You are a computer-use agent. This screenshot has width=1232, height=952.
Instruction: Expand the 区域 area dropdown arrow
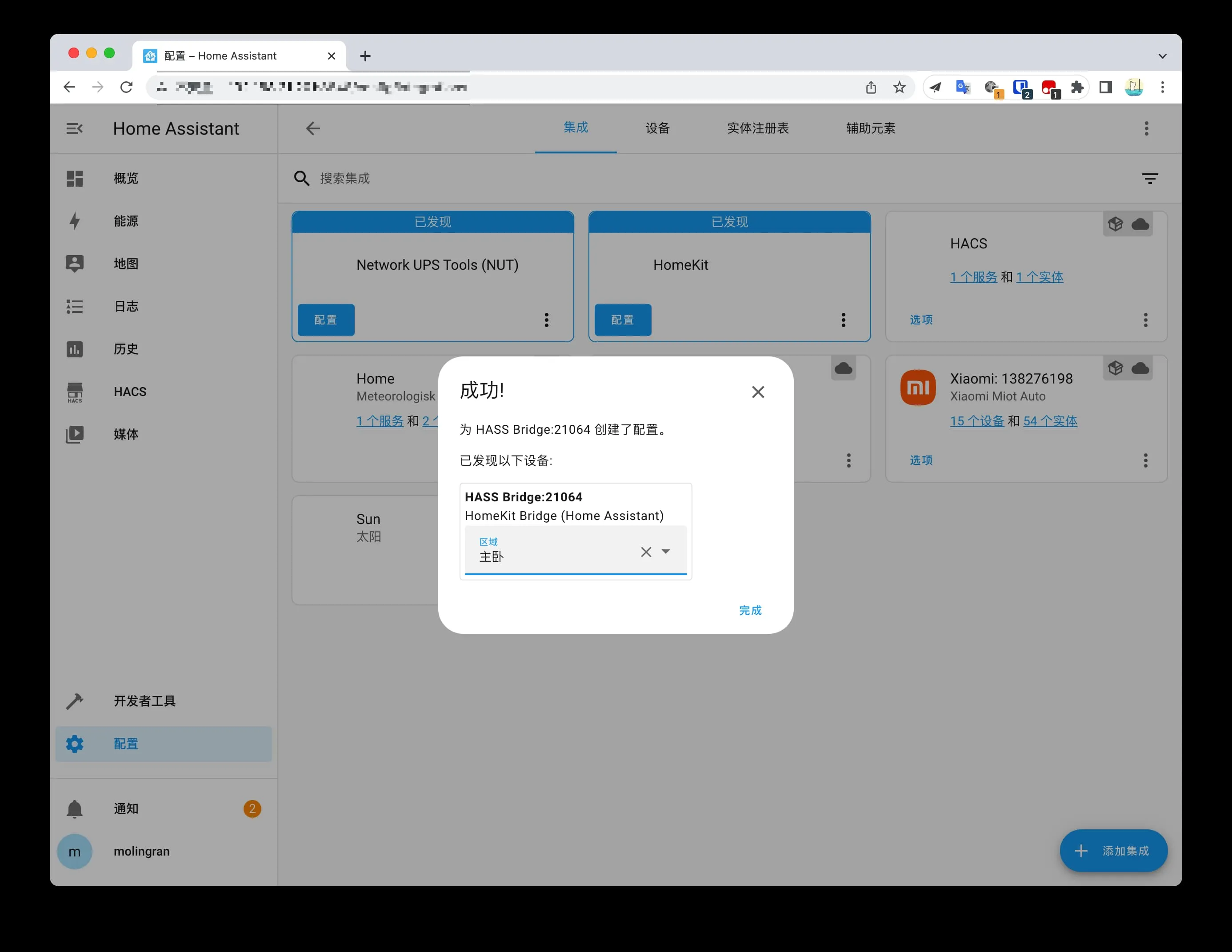(x=666, y=552)
